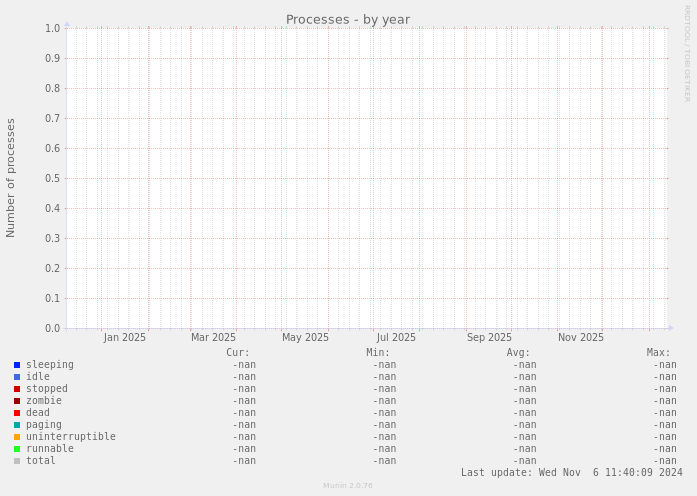Click the total row Cur '-nan' value
Image resolution: width=697 pixels, height=496 pixels.
pyautogui.click(x=244, y=461)
